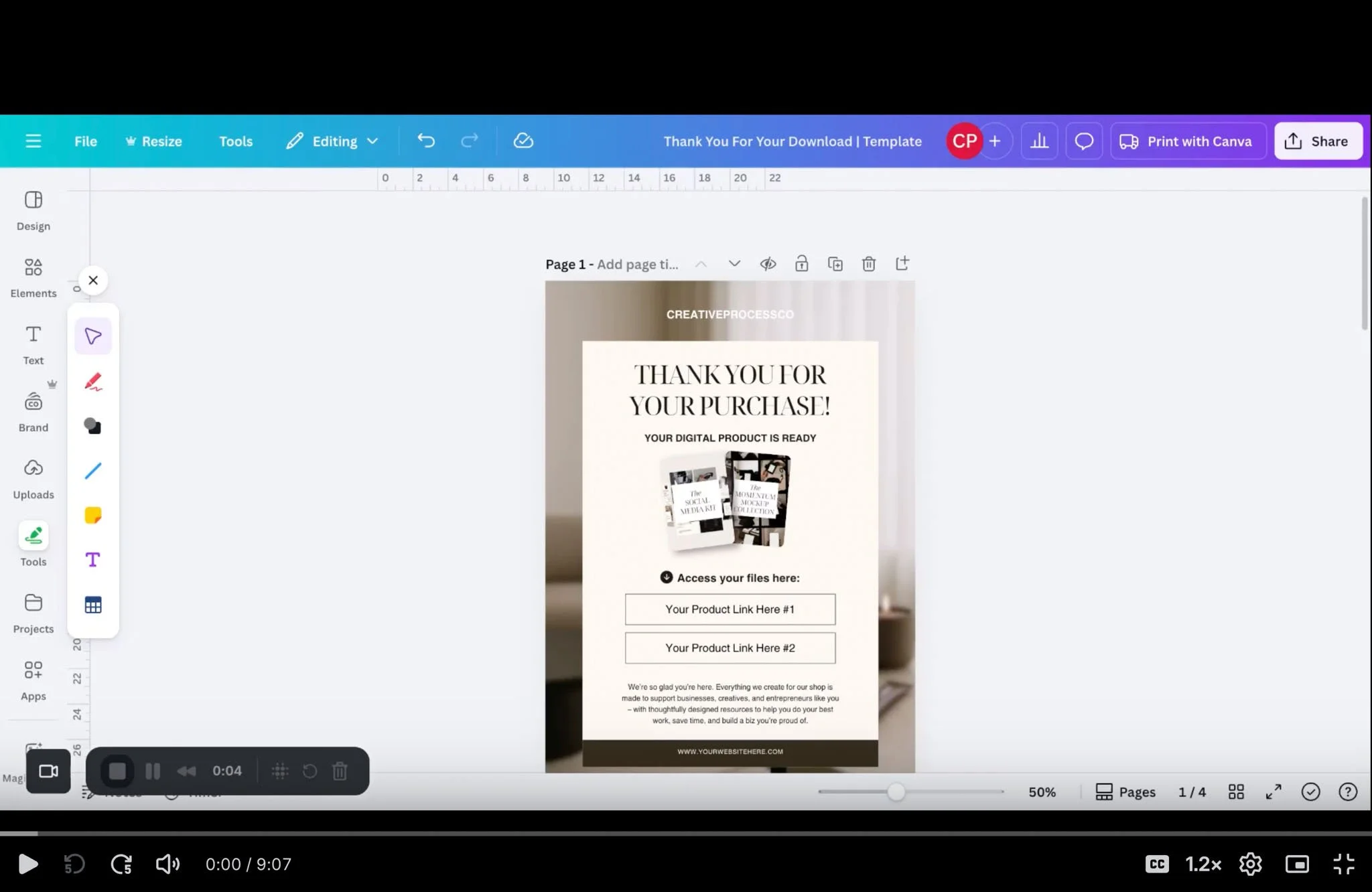Edit the design title 'Thank You For Your Download | Template'
This screenshot has width=1372, height=892.
point(793,141)
